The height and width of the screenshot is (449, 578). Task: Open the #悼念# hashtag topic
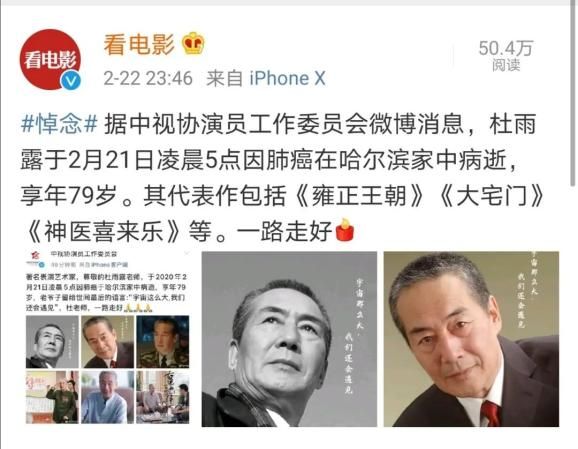click(59, 124)
